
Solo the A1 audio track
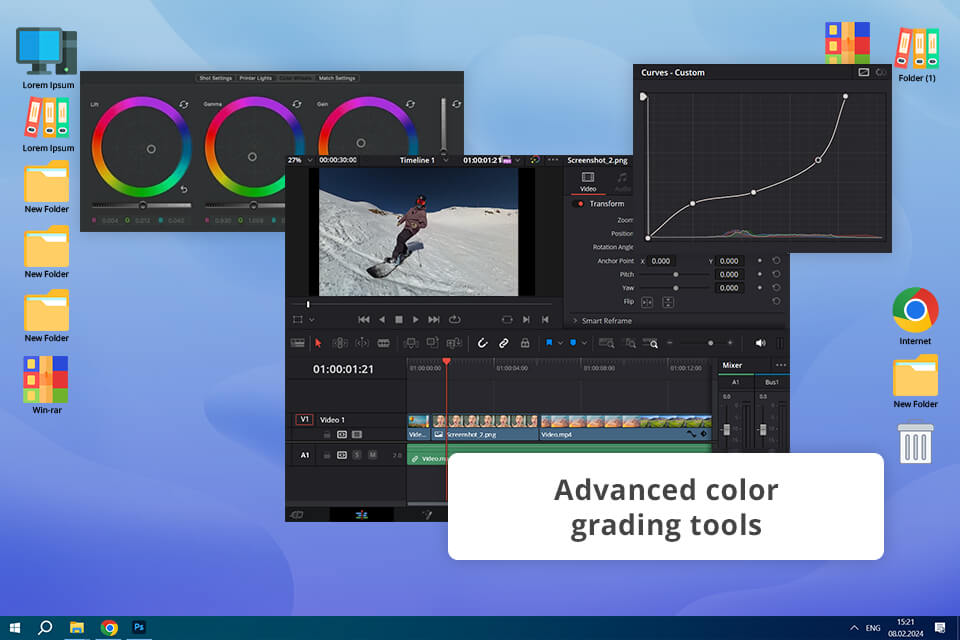pyautogui.click(x=357, y=455)
